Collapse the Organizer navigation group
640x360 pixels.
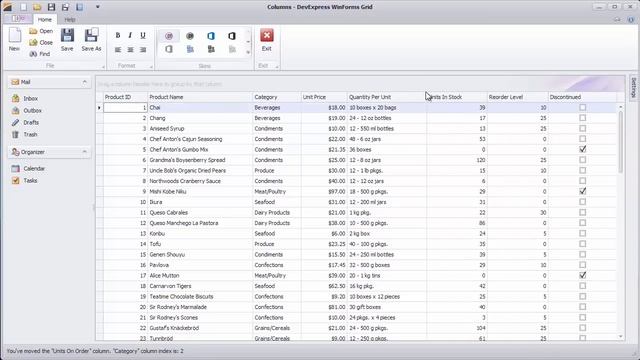[84, 152]
